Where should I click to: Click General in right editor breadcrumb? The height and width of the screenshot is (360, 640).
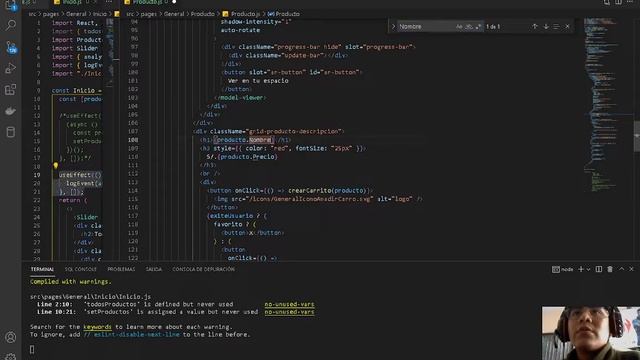(174, 14)
